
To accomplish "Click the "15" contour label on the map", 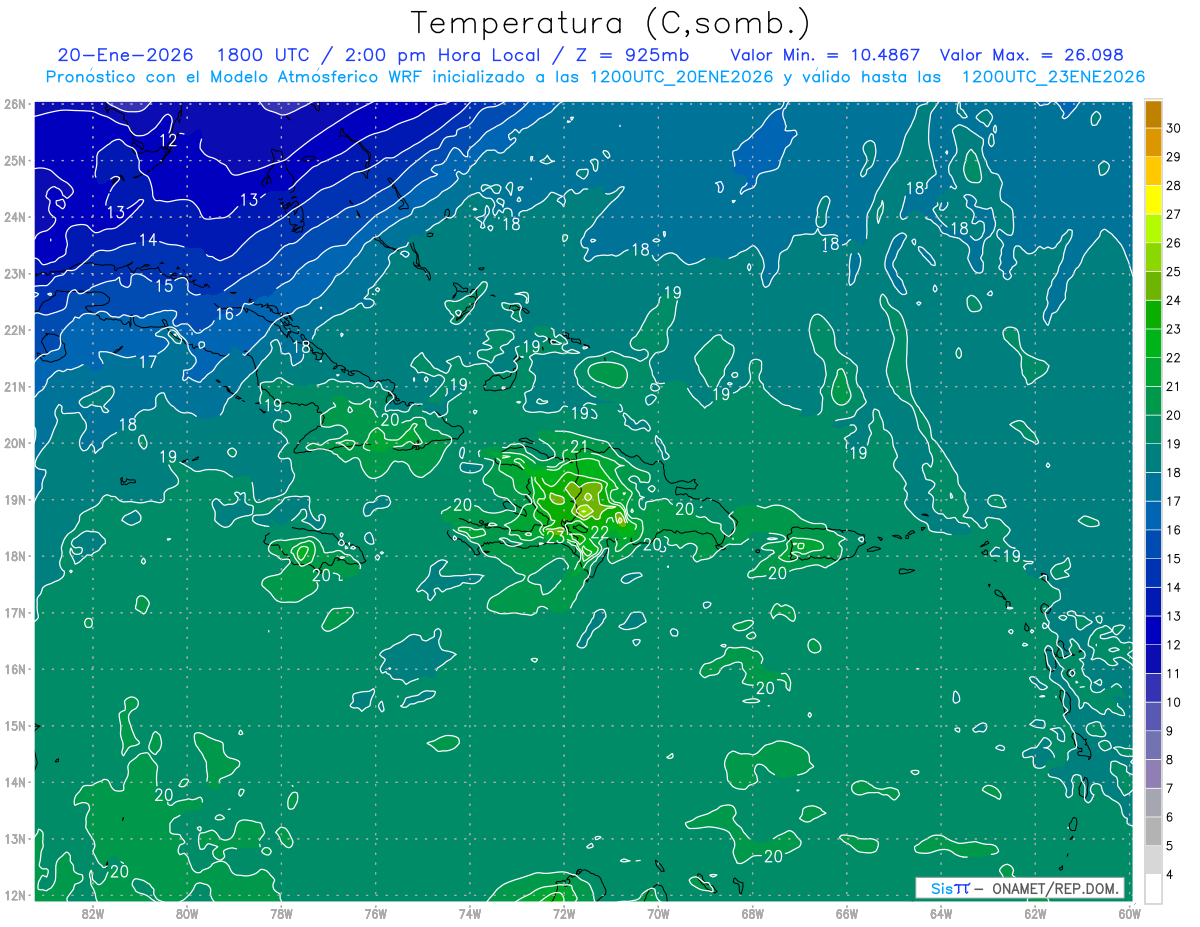I will [x=163, y=286].
